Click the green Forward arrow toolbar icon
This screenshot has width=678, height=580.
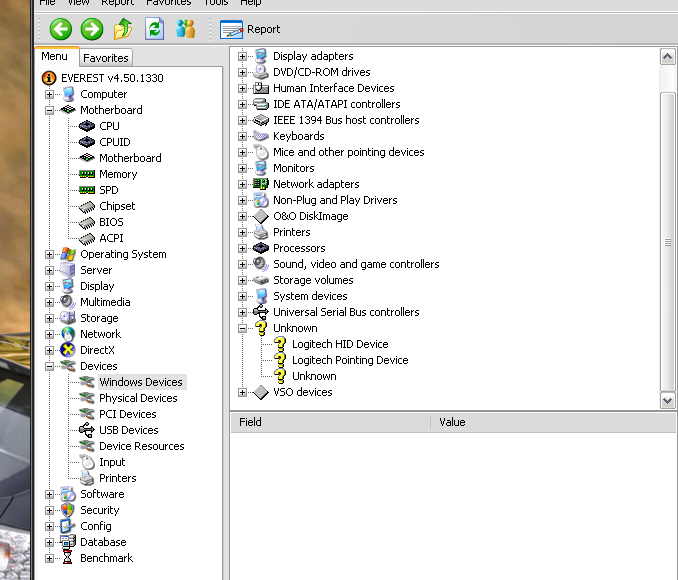(x=92, y=29)
